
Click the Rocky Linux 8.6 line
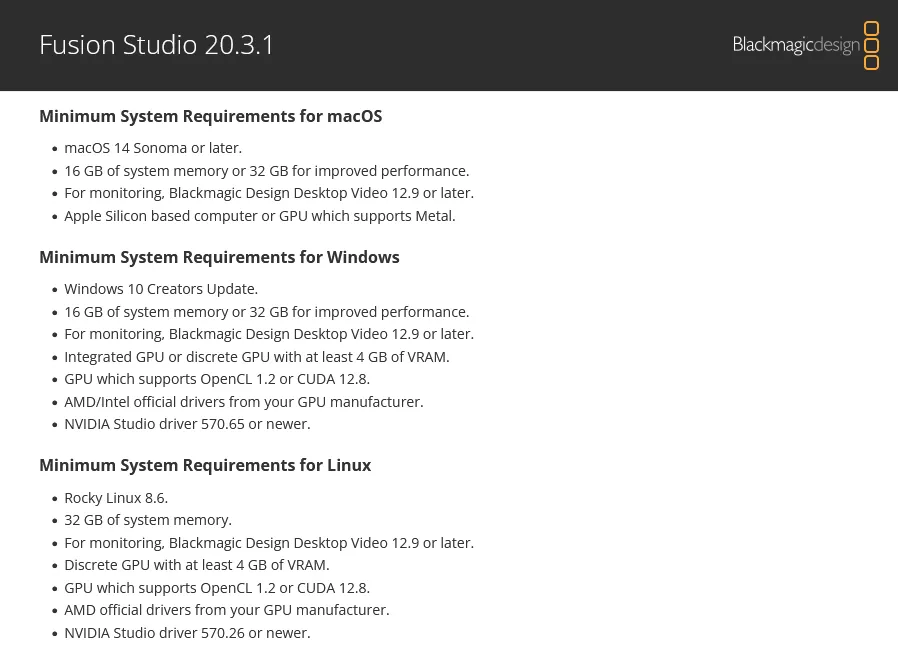coord(116,498)
